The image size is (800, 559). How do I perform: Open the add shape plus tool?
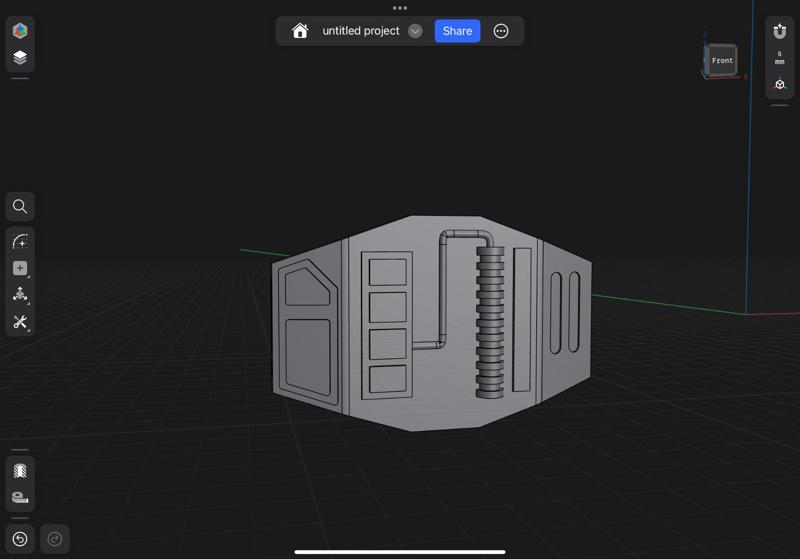20,268
